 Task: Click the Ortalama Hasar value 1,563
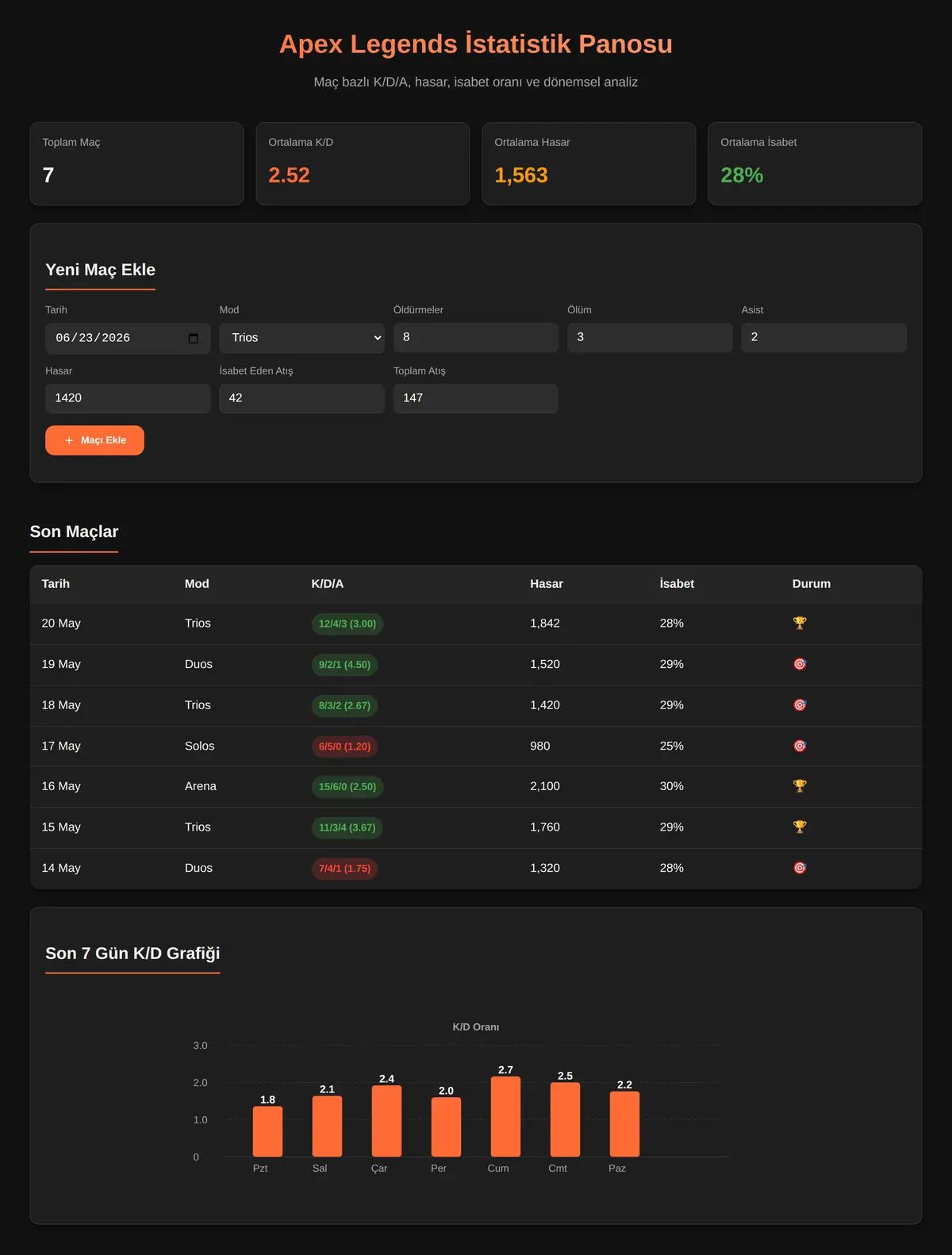point(521,175)
